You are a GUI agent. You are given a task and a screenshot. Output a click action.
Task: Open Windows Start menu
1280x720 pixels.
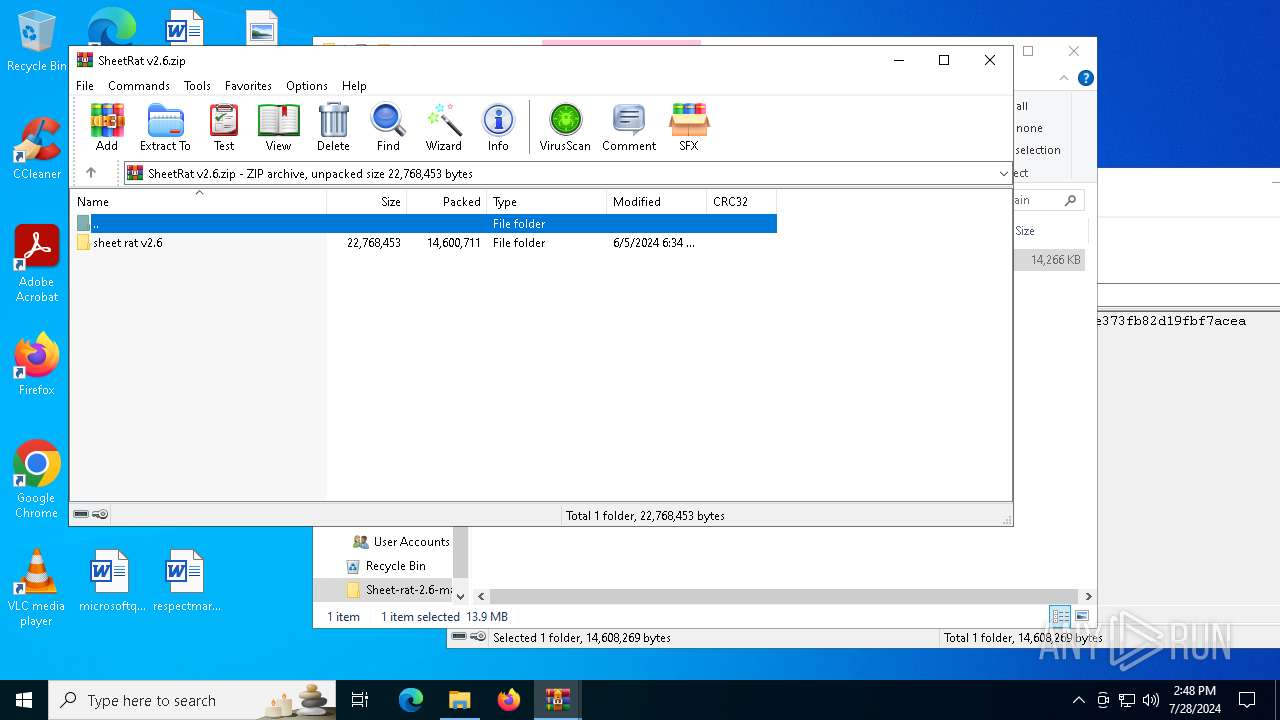coord(24,700)
